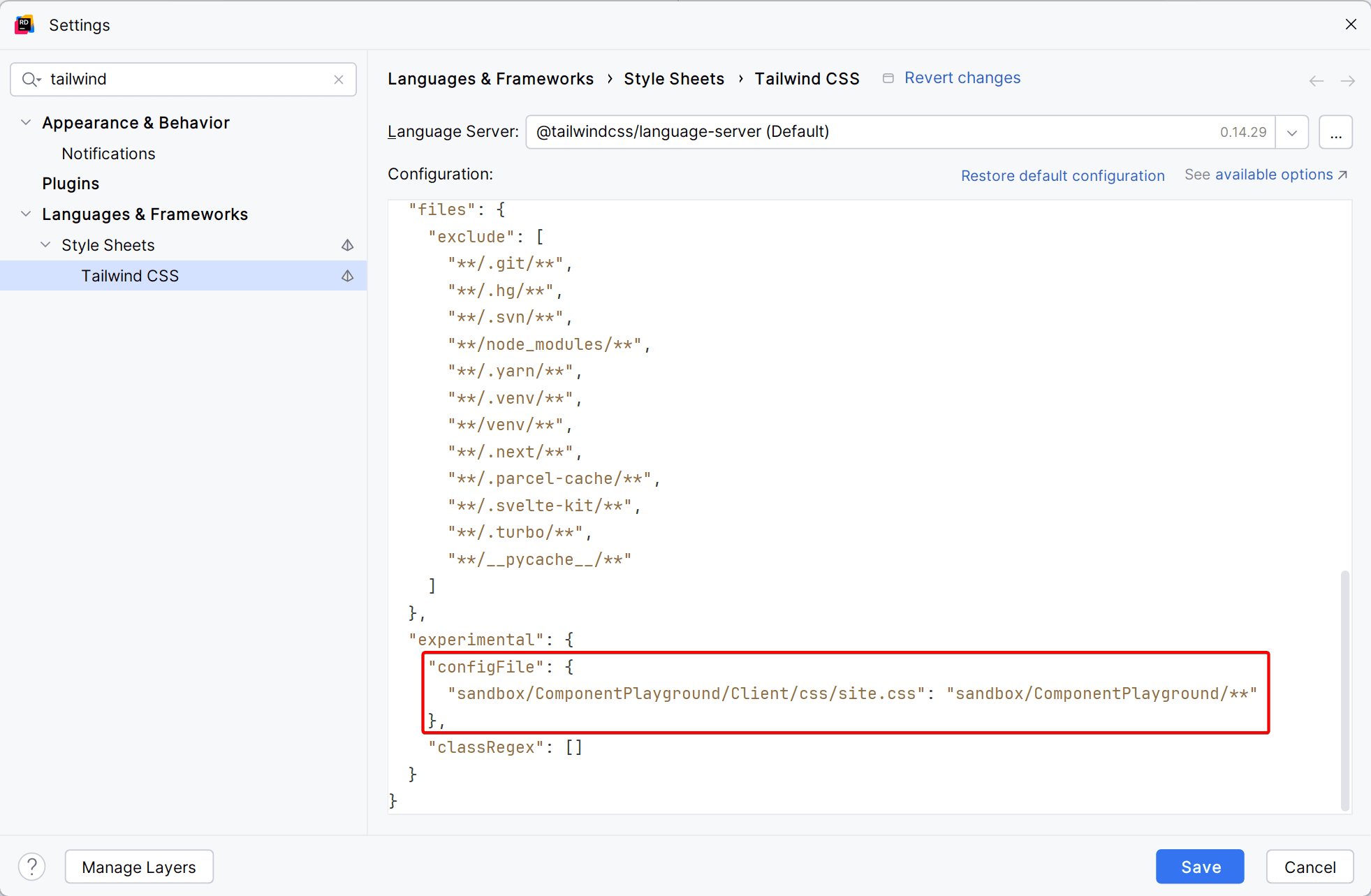
Task: Open the Plugins settings page
Action: [x=71, y=184]
